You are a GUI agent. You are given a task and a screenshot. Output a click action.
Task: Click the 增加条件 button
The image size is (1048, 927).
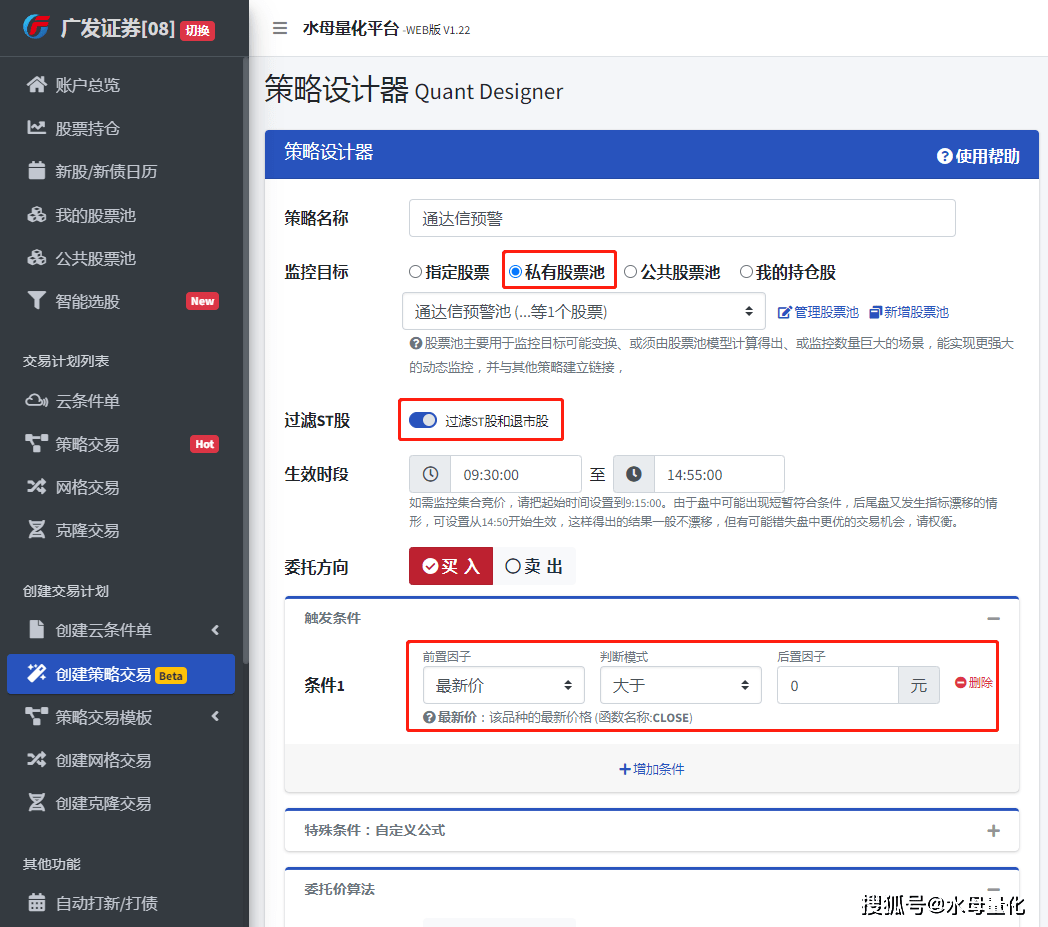651,770
